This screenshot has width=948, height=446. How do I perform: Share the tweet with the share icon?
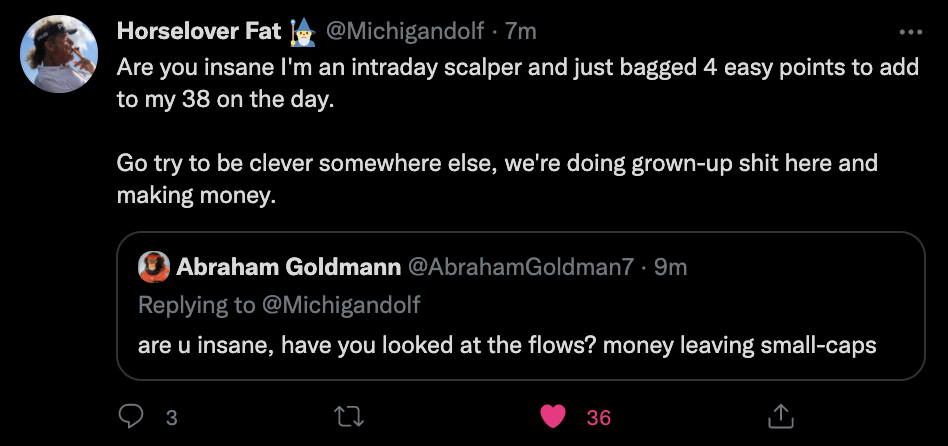[x=780, y=416]
